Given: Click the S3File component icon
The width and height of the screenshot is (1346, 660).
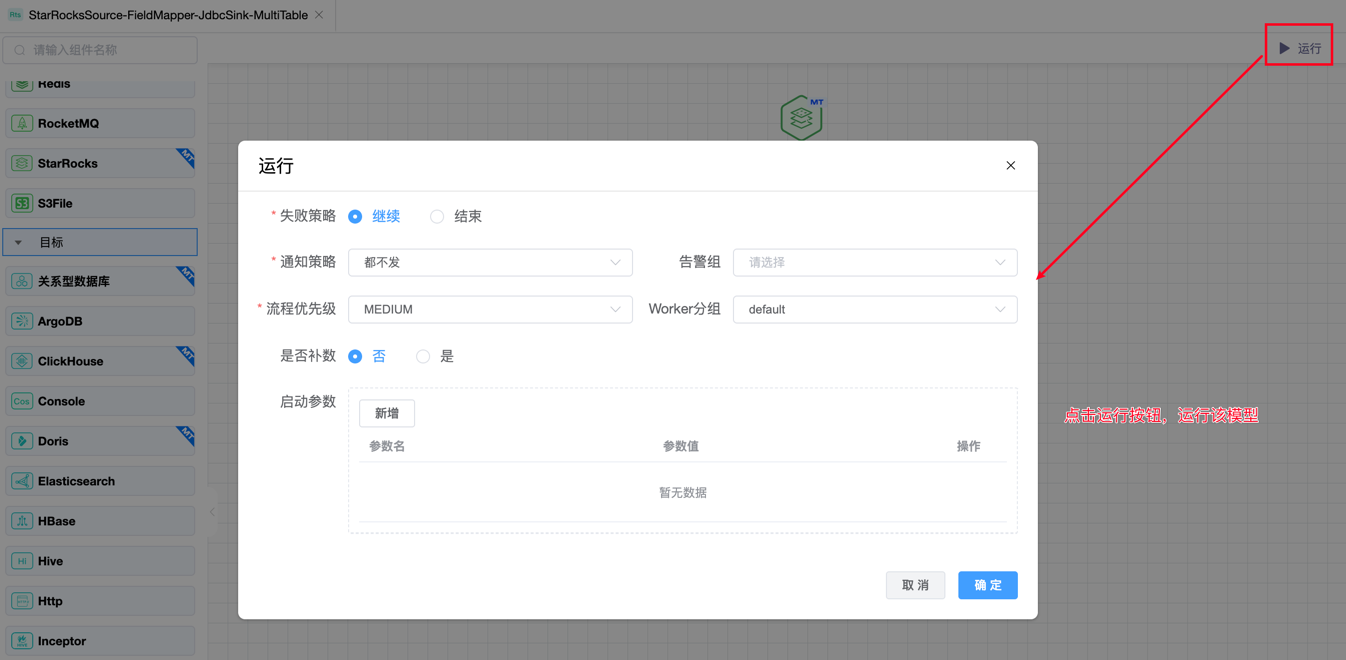Looking at the screenshot, I should pyautogui.click(x=22, y=203).
